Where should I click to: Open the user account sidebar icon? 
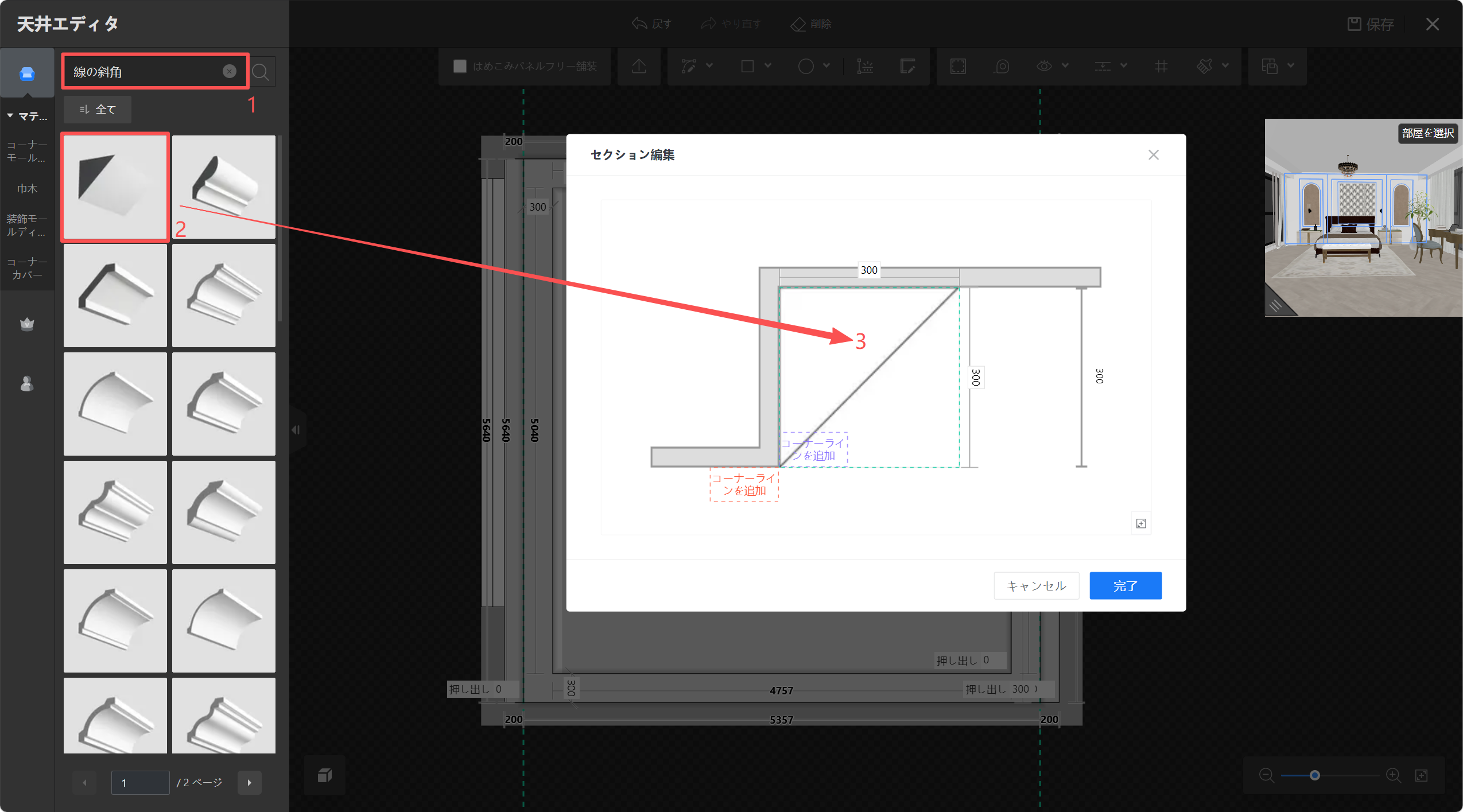tap(27, 383)
